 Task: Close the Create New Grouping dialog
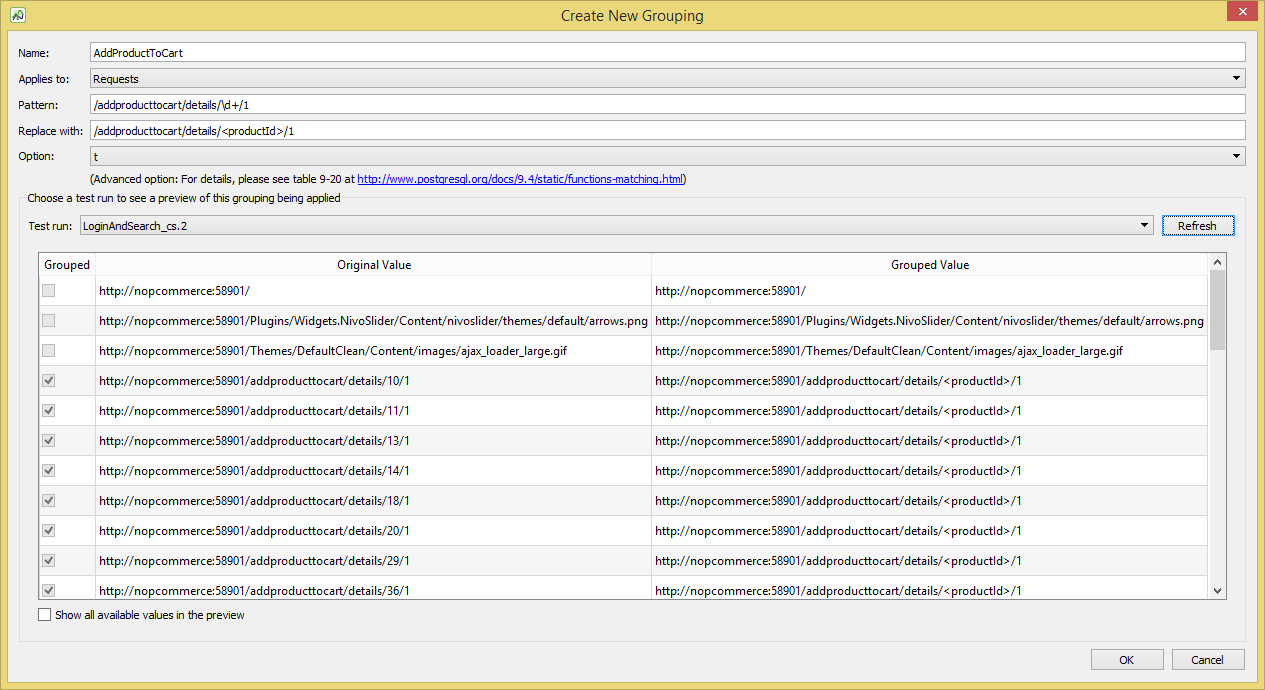[1241, 12]
